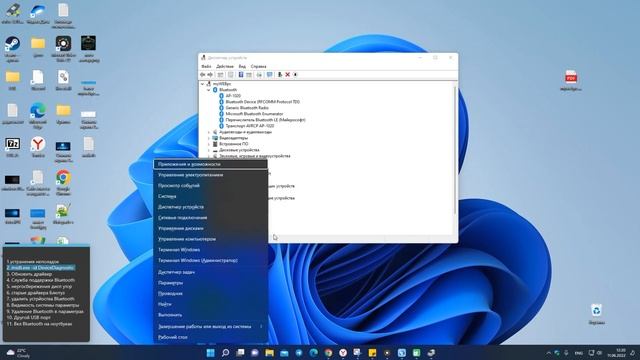The image size is (640, 360).
Task: Open the yellow Sticky Notes taskbar icon
Action: (x=372, y=353)
